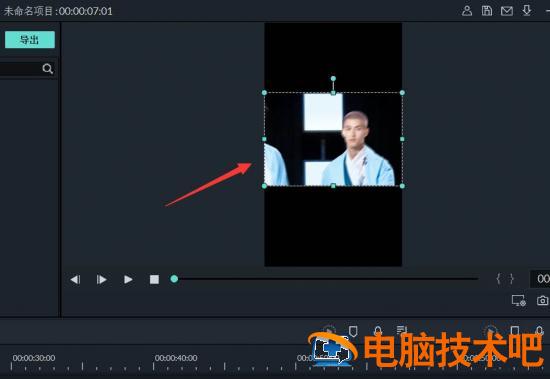The height and width of the screenshot is (379, 550).
Task: Click the bottom-left corner resize handle
Action: coord(264,186)
